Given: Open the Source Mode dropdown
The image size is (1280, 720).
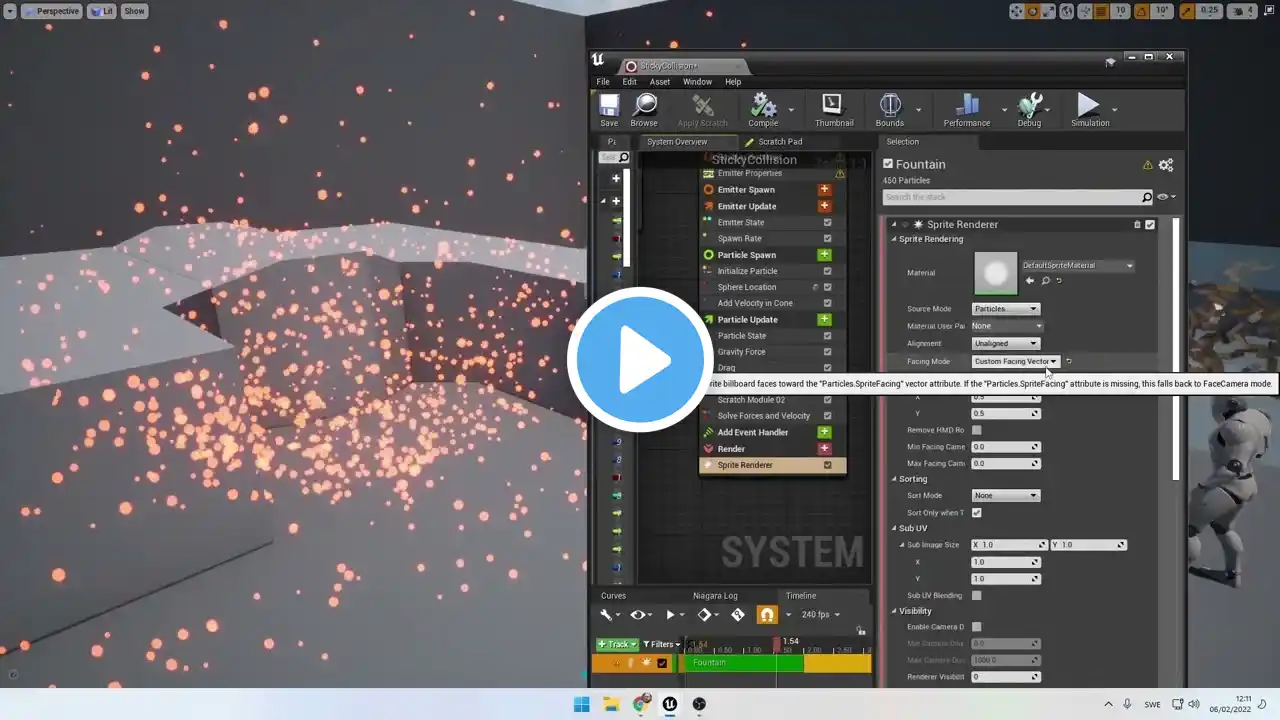Looking at the screenshot, I should coord(1006,309).
